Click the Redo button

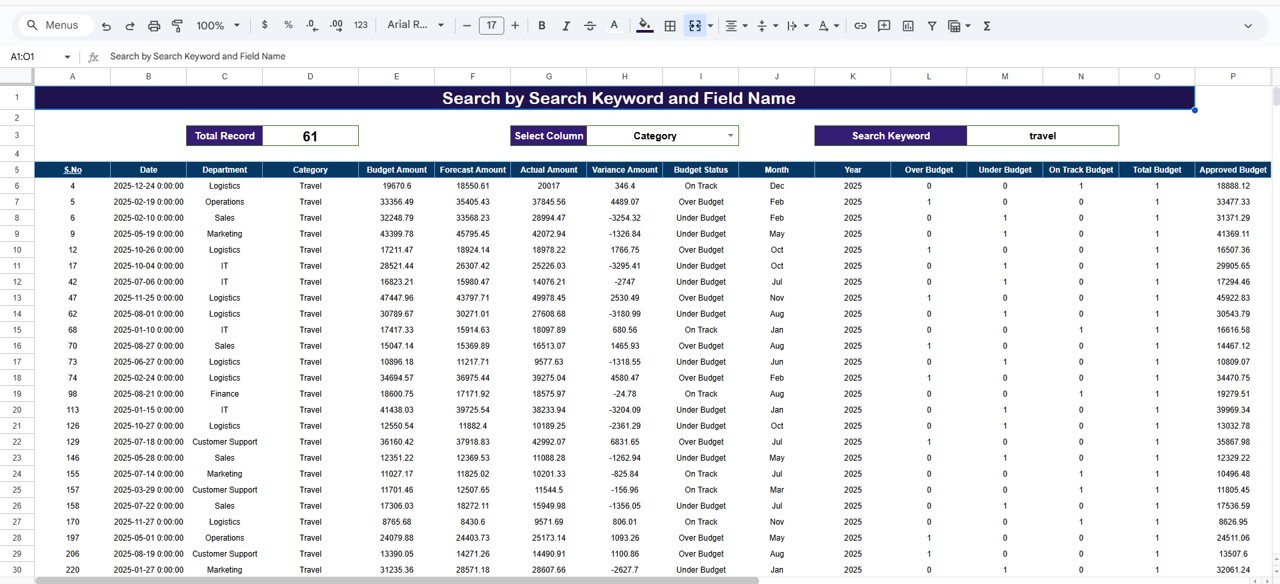[128, 25]
